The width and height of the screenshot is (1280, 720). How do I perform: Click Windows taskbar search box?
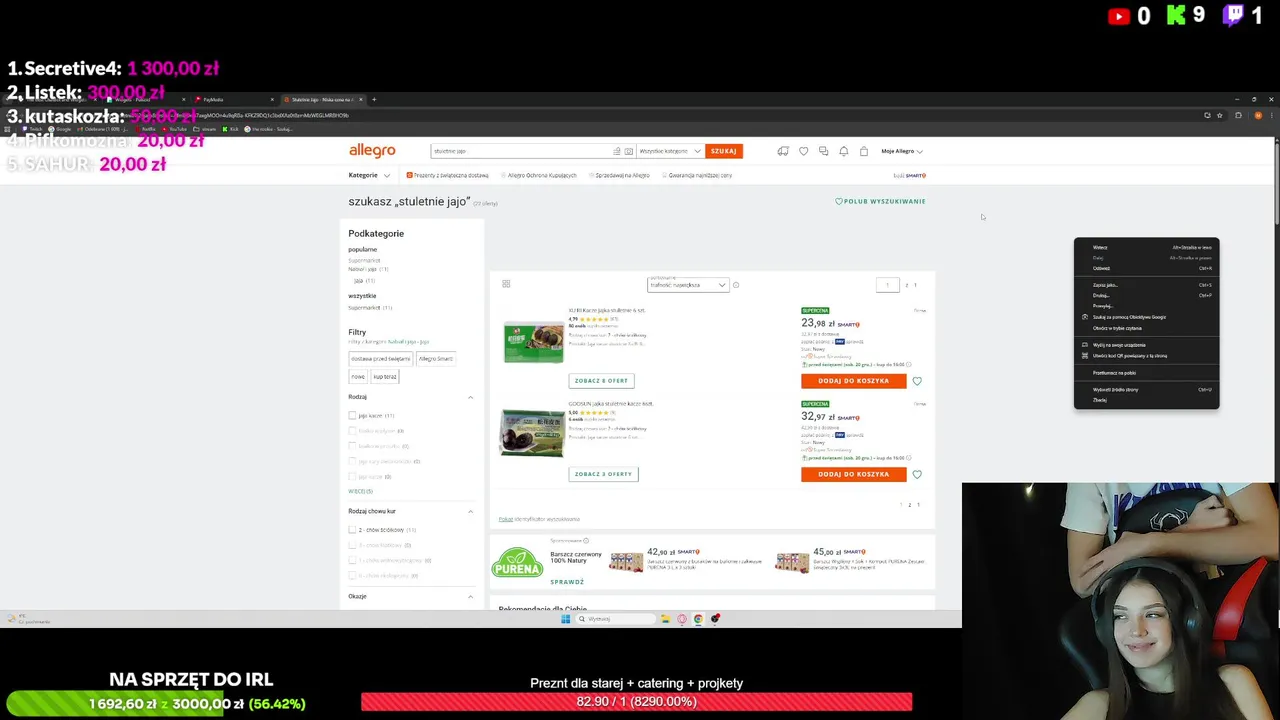coord(615,619)
